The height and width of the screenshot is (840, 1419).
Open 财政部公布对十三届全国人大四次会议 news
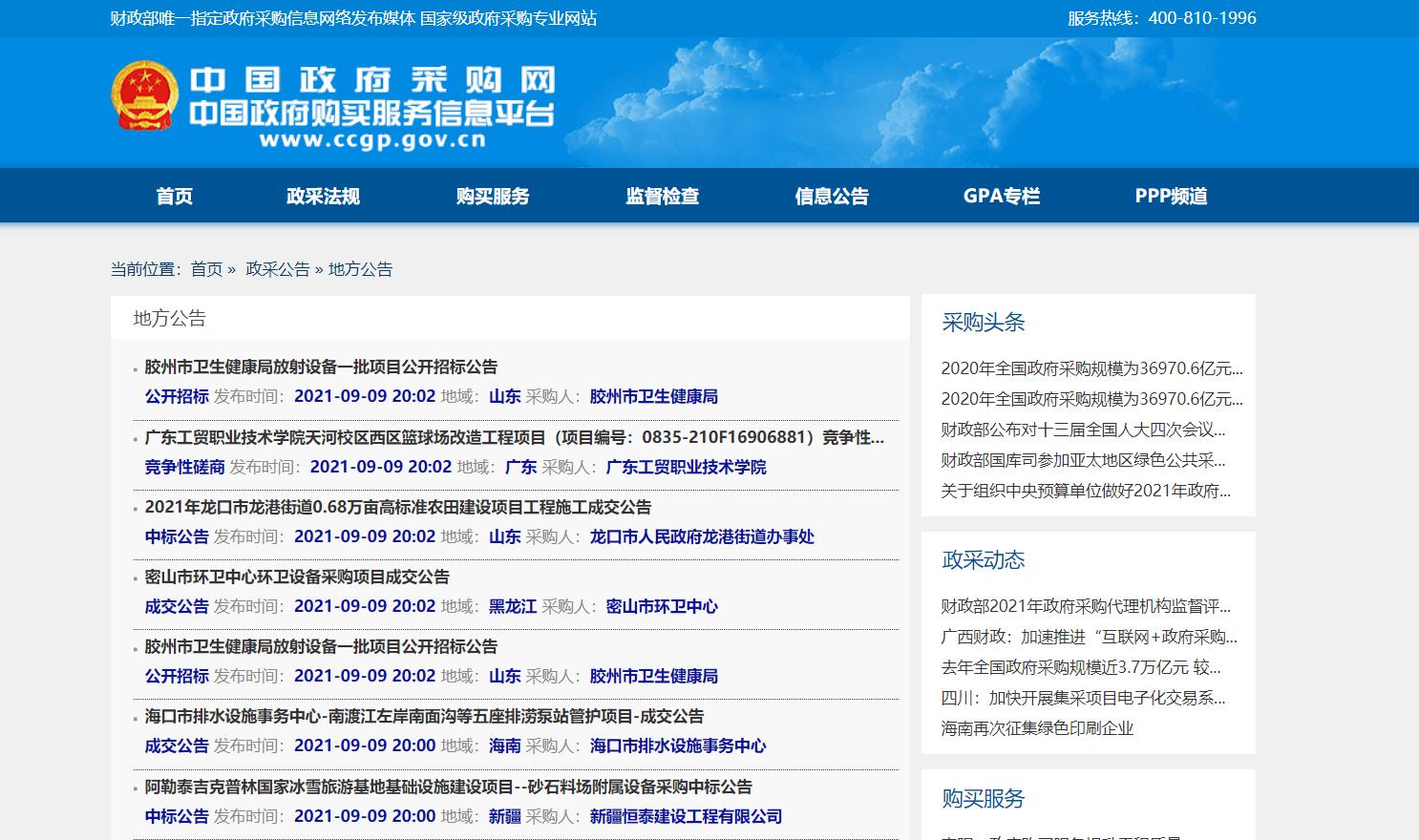coord(1083,430)
